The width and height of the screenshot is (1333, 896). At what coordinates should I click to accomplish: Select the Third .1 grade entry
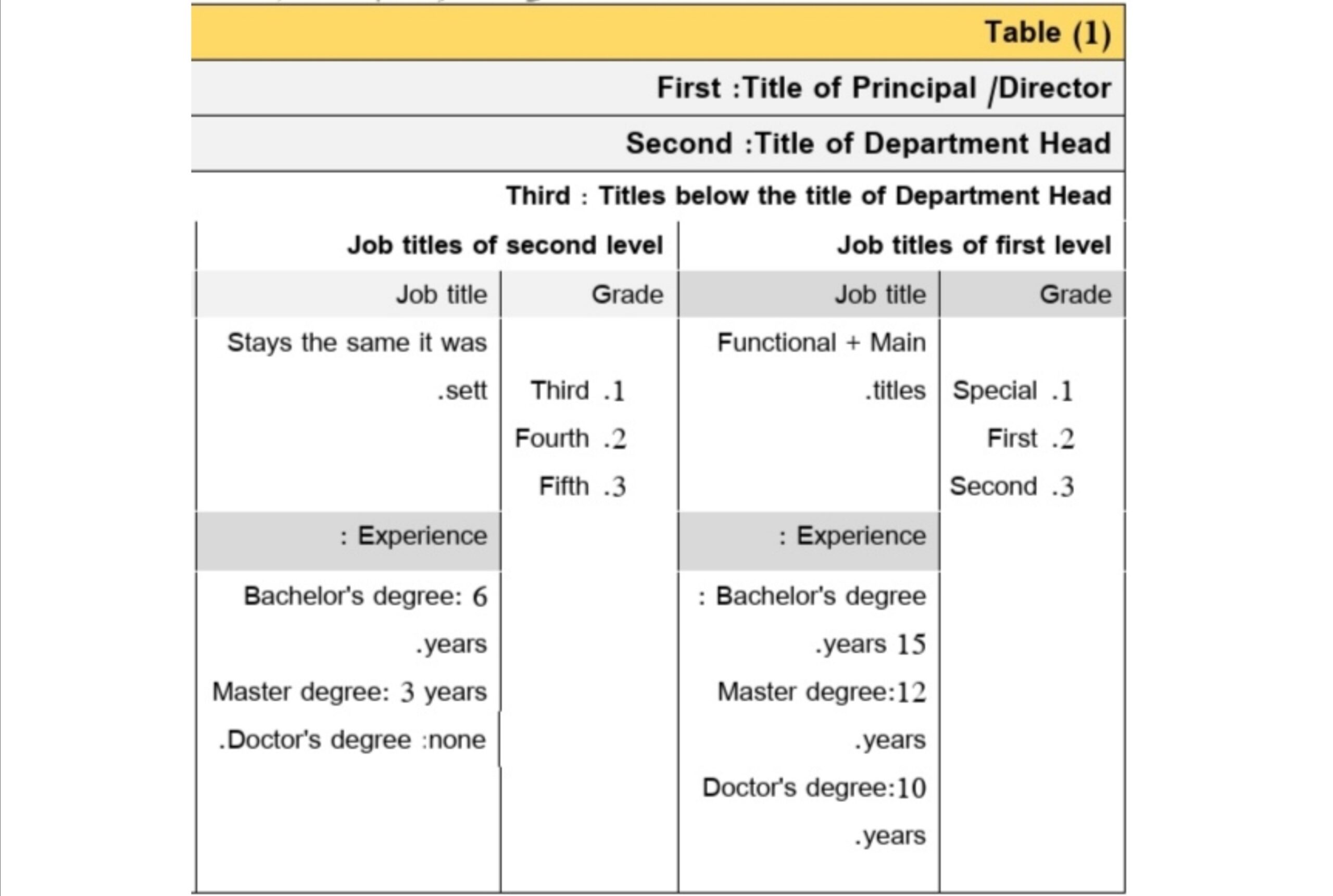(577, 391)
